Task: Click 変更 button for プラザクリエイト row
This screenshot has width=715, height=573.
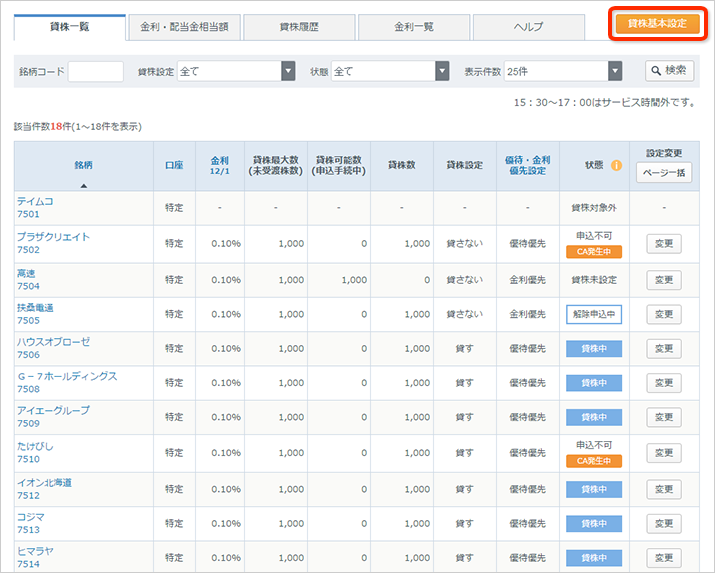Action: (664, 245)
